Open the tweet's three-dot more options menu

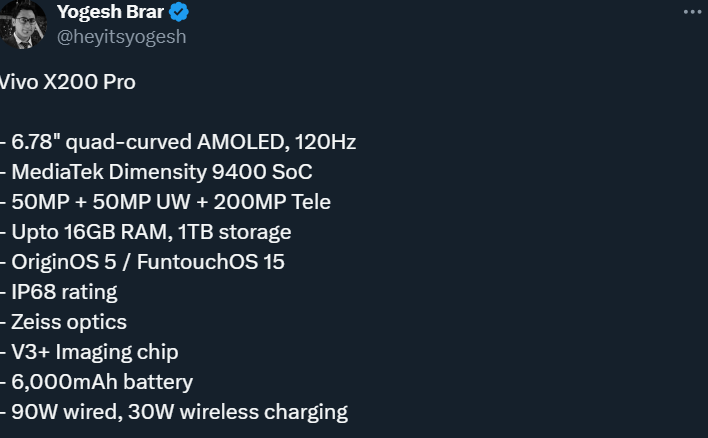pos(692,12)
